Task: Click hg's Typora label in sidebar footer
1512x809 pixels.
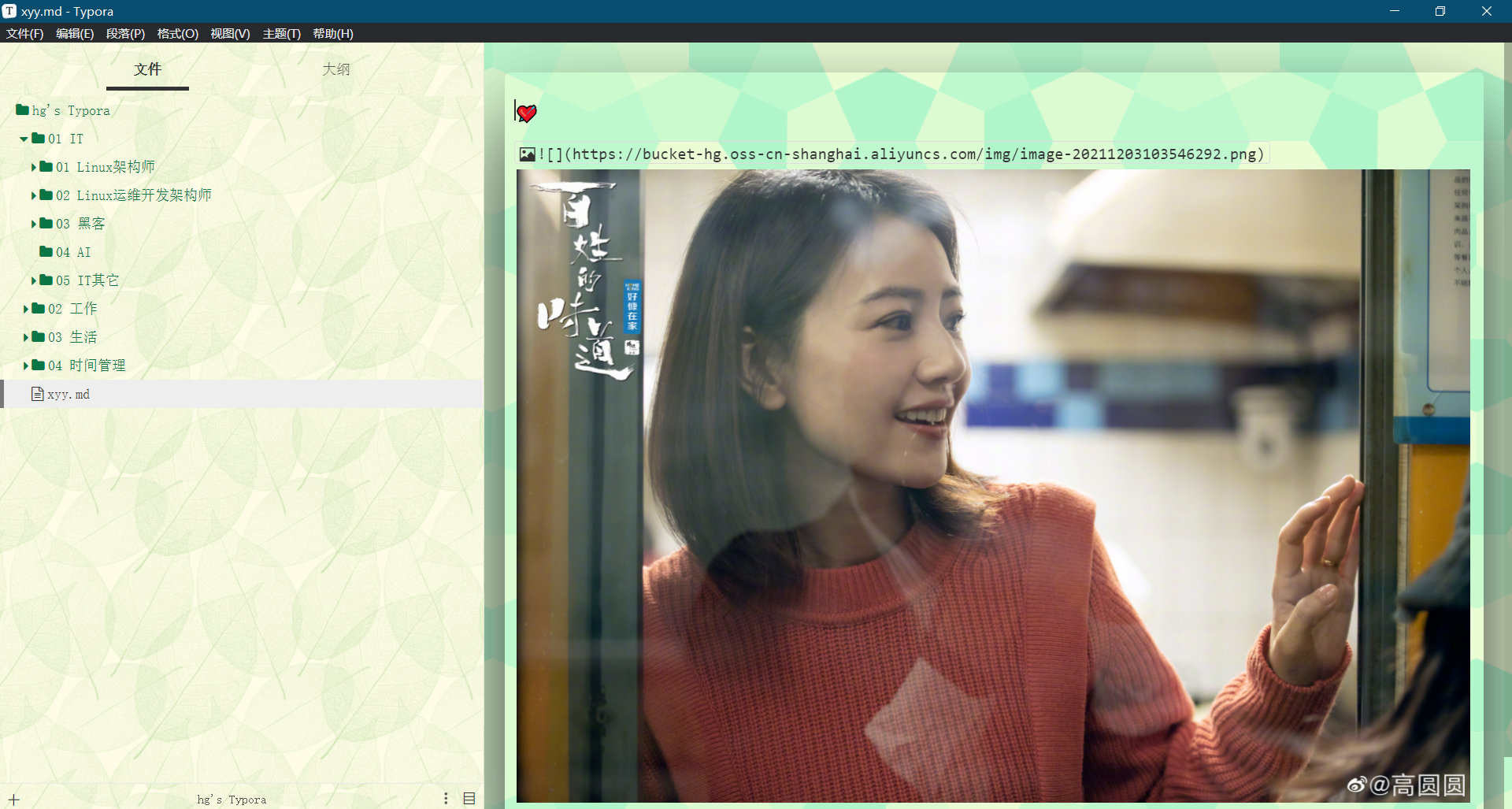Action: click(232, 800)
